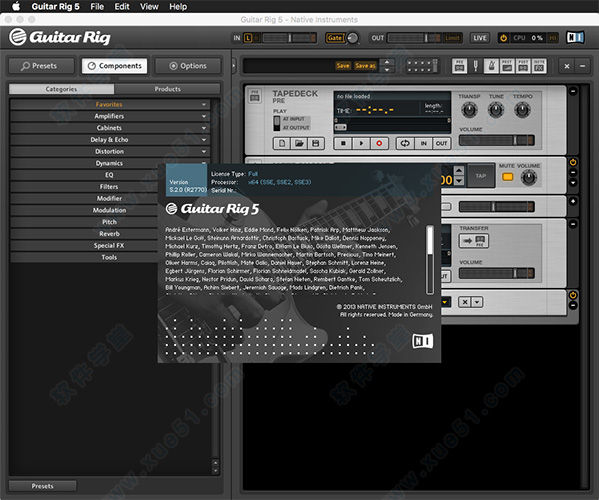Switch to the Options tab
Viewport: 599px width, 500px height.
click(x=188, y=66)
